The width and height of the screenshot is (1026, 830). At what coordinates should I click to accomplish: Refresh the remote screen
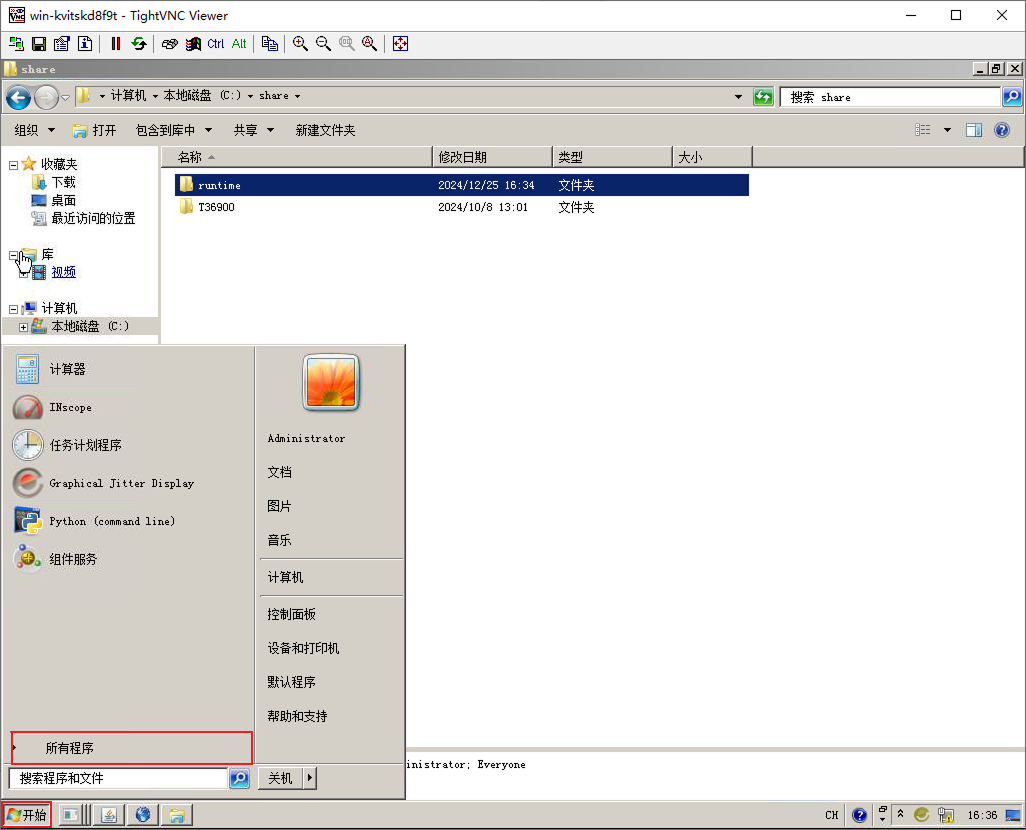pyautogui.click(x=139, y=44)
